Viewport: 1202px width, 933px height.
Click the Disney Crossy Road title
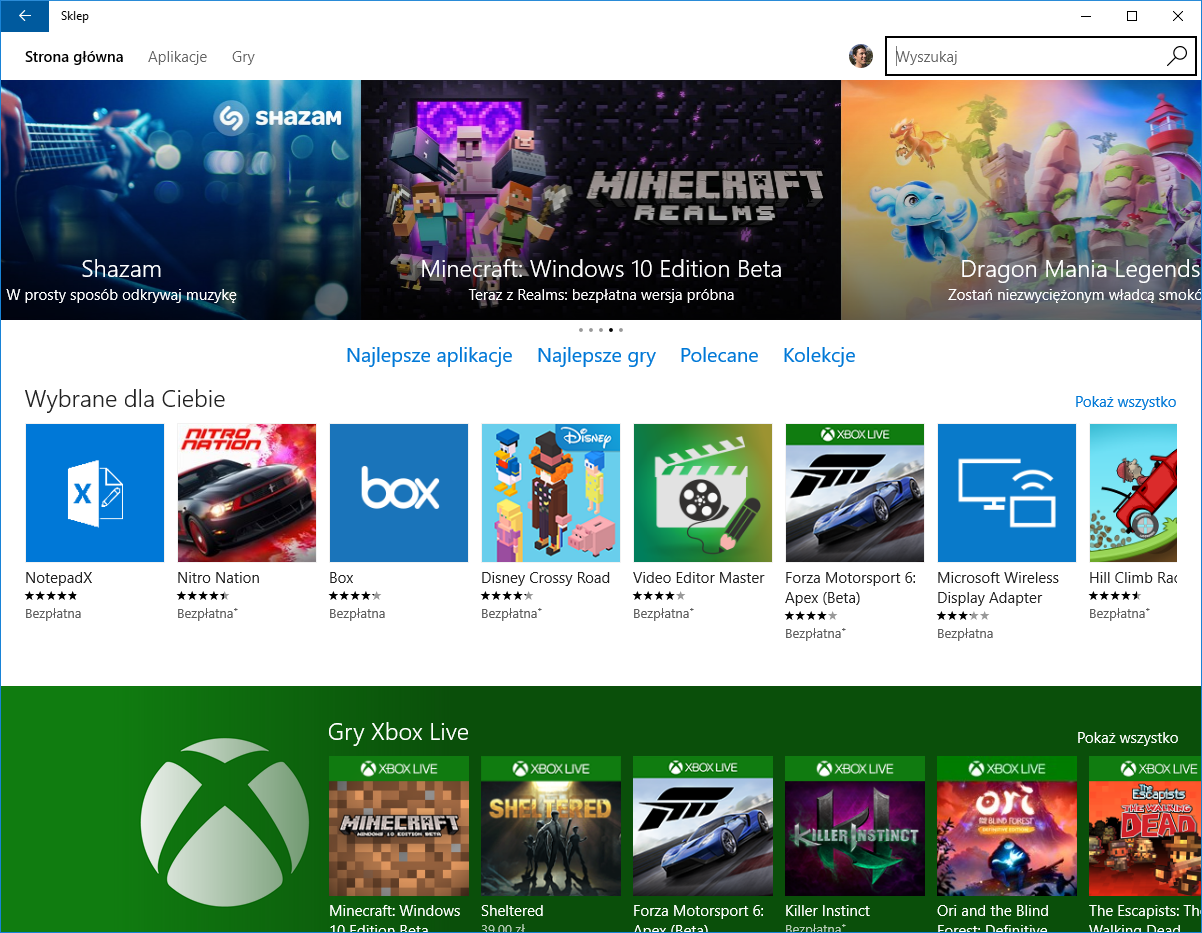coord(545,578)
